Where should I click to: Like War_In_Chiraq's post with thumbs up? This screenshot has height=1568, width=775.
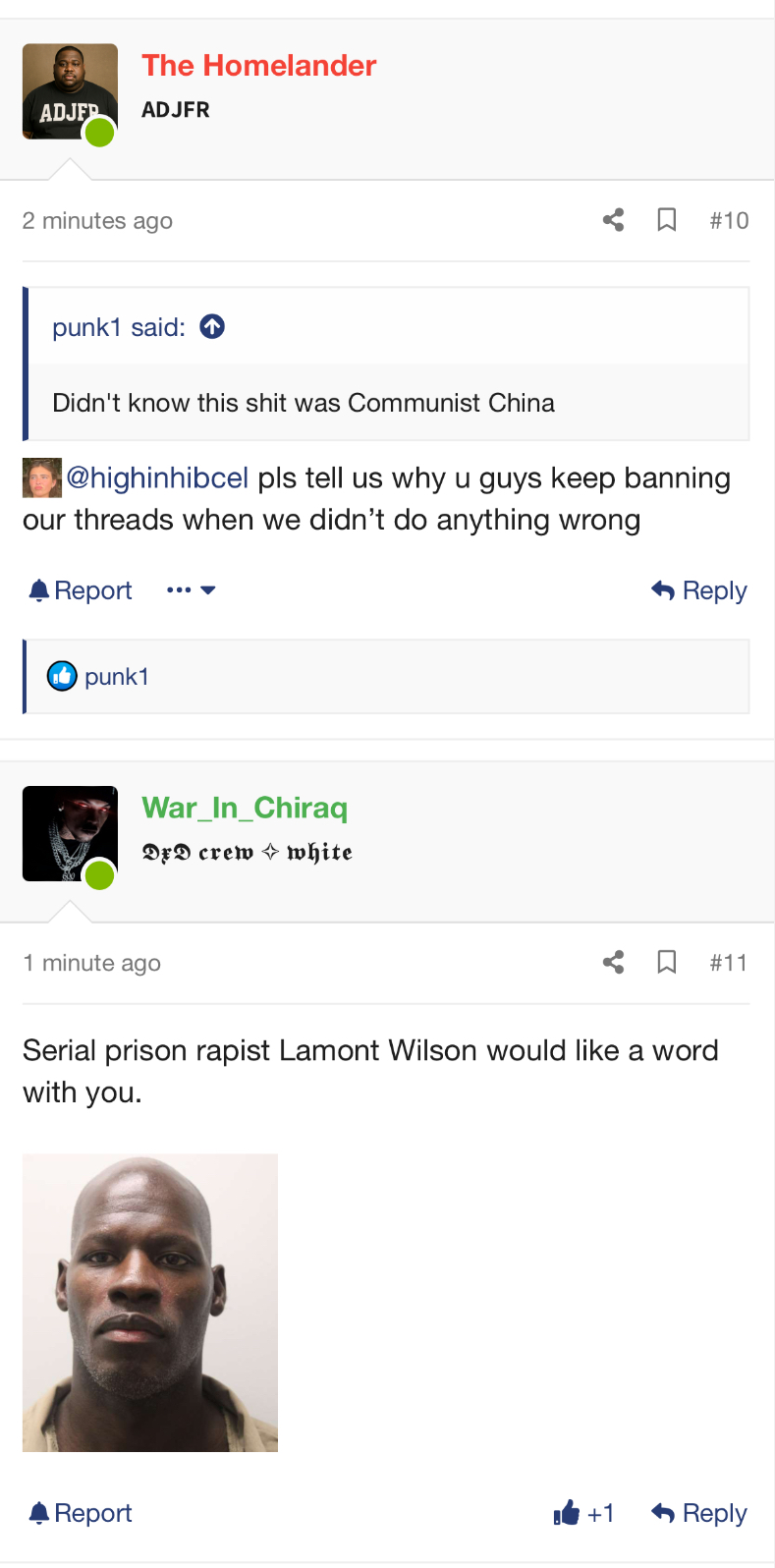[x=584, y=1513]
